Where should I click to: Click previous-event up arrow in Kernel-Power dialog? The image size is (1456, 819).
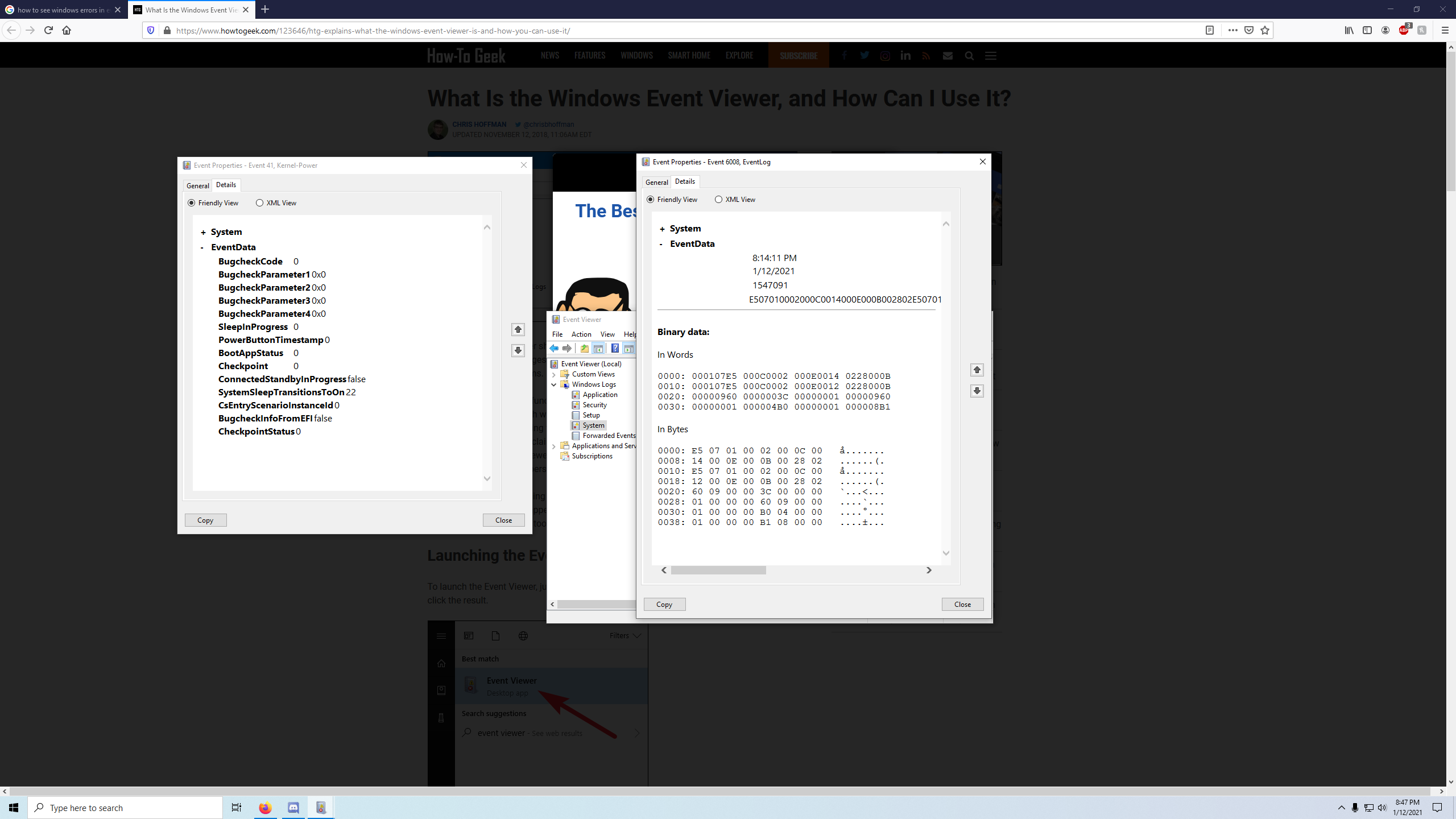click(518, 329)
